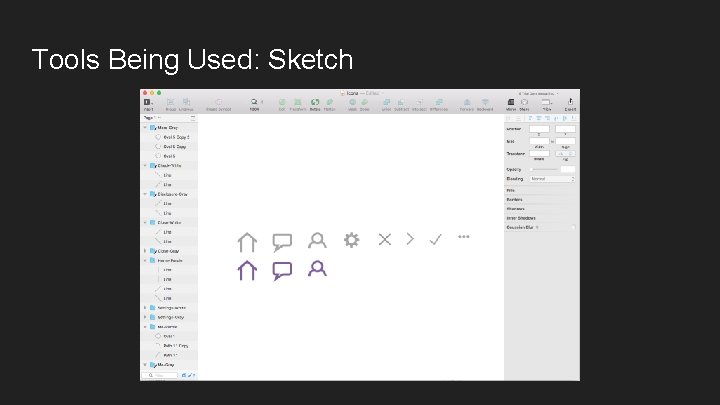Click the Position Y input field
Viewport: 720px width, 405px height.
(x=565, y=129)
